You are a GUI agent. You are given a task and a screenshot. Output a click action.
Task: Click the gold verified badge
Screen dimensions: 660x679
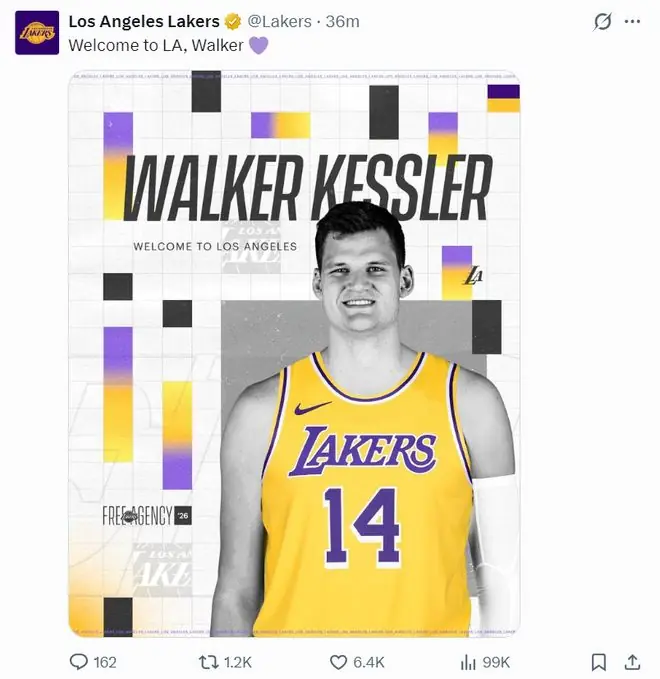click(x=233, y=21)
